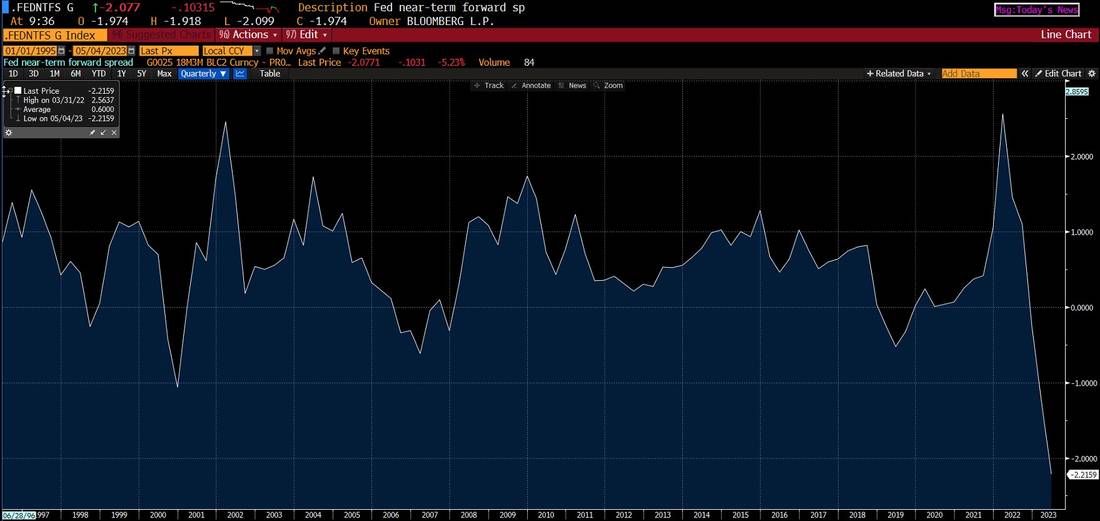The height and width of the screenshot is (521, 1100).
Task: Select the 3D time range
Action: coord(34,74)
